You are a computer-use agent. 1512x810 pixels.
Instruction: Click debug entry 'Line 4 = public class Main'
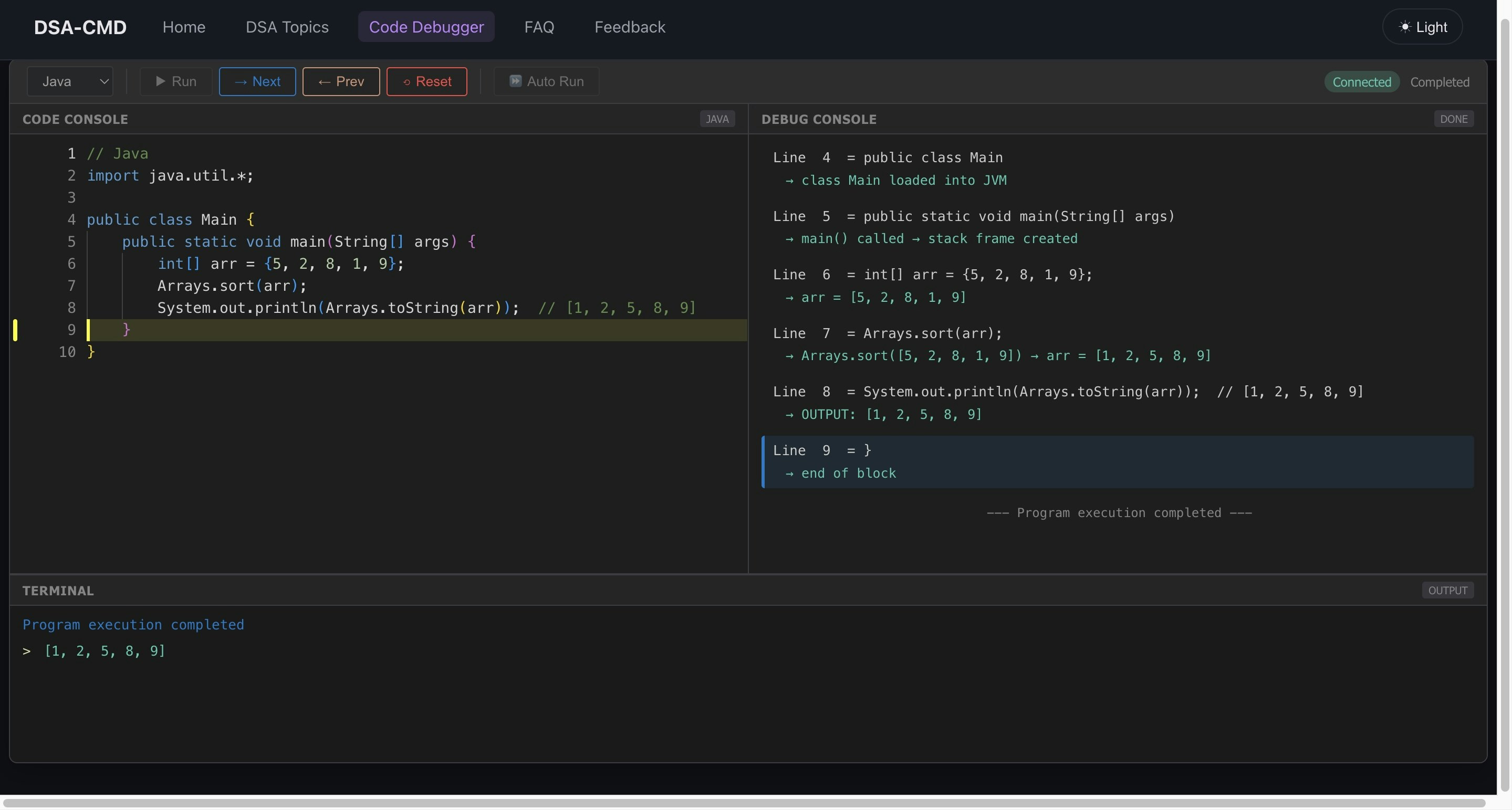(x=888, y=158)
